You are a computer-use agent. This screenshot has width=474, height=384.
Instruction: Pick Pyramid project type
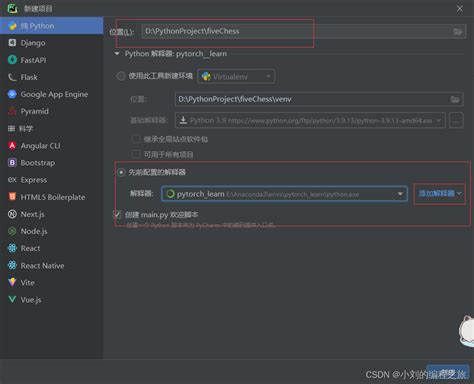[52, 111]
